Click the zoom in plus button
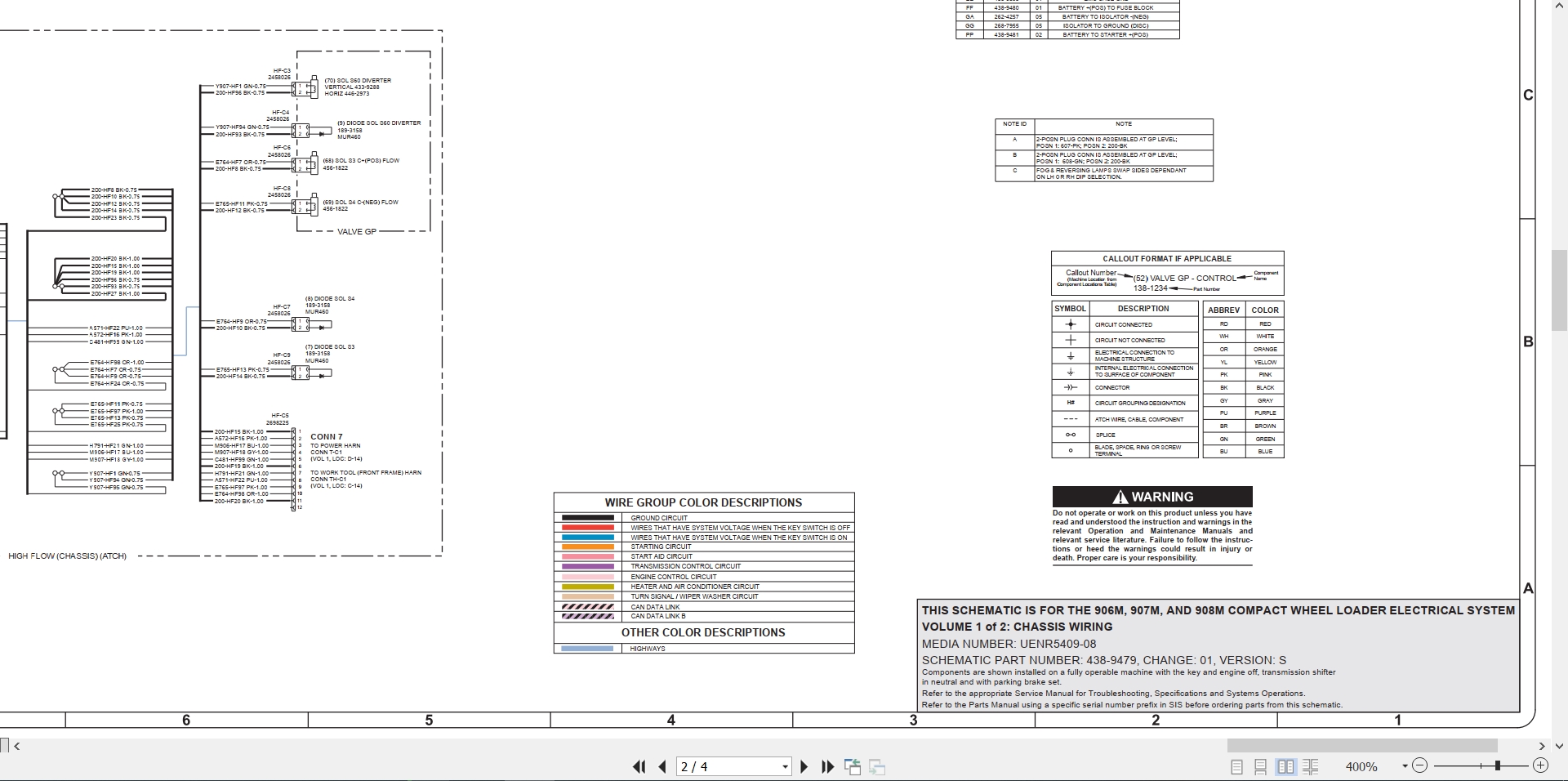 [1540, 765]
